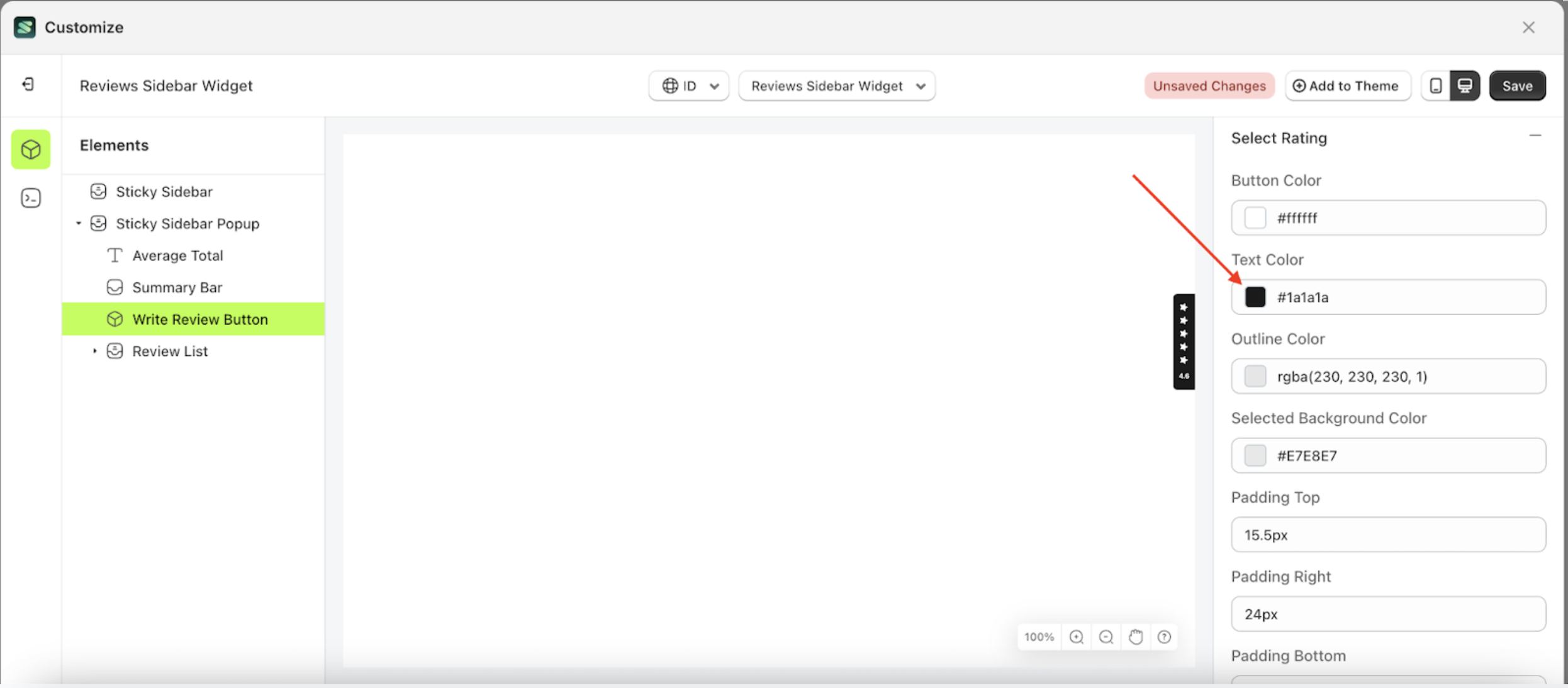Switch preview to mobile view
Viewport: 1568px width, 688px height.
[x=1435, y=86]
